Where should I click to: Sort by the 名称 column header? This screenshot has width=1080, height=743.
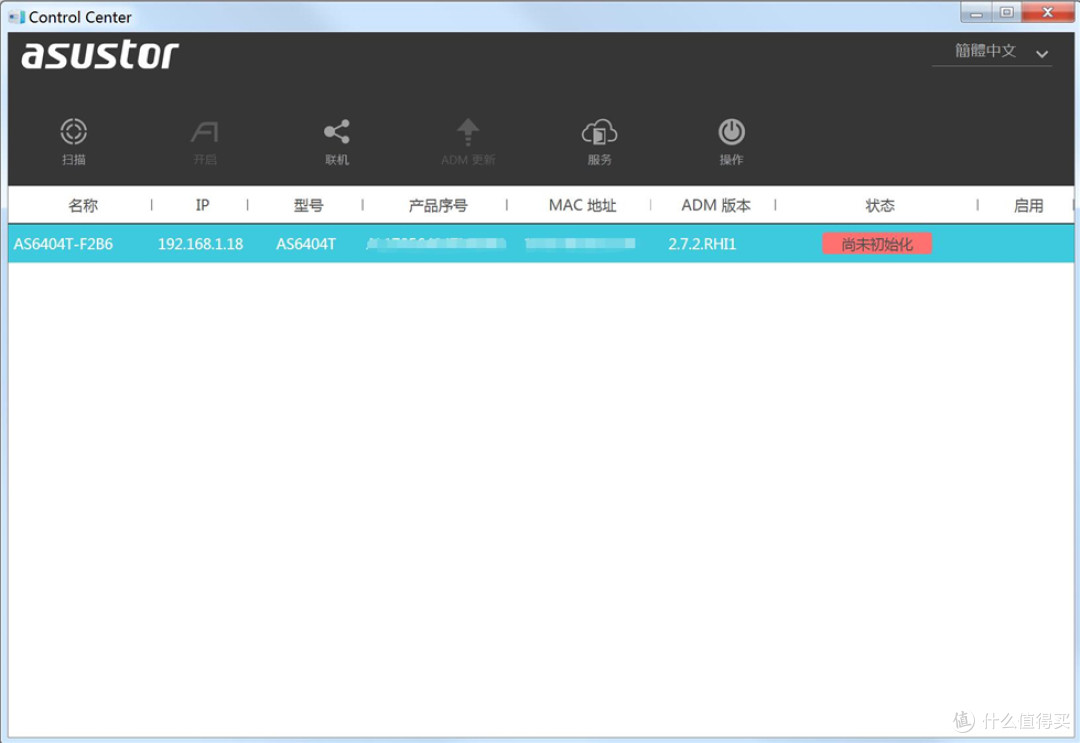(x=83, y=205)
